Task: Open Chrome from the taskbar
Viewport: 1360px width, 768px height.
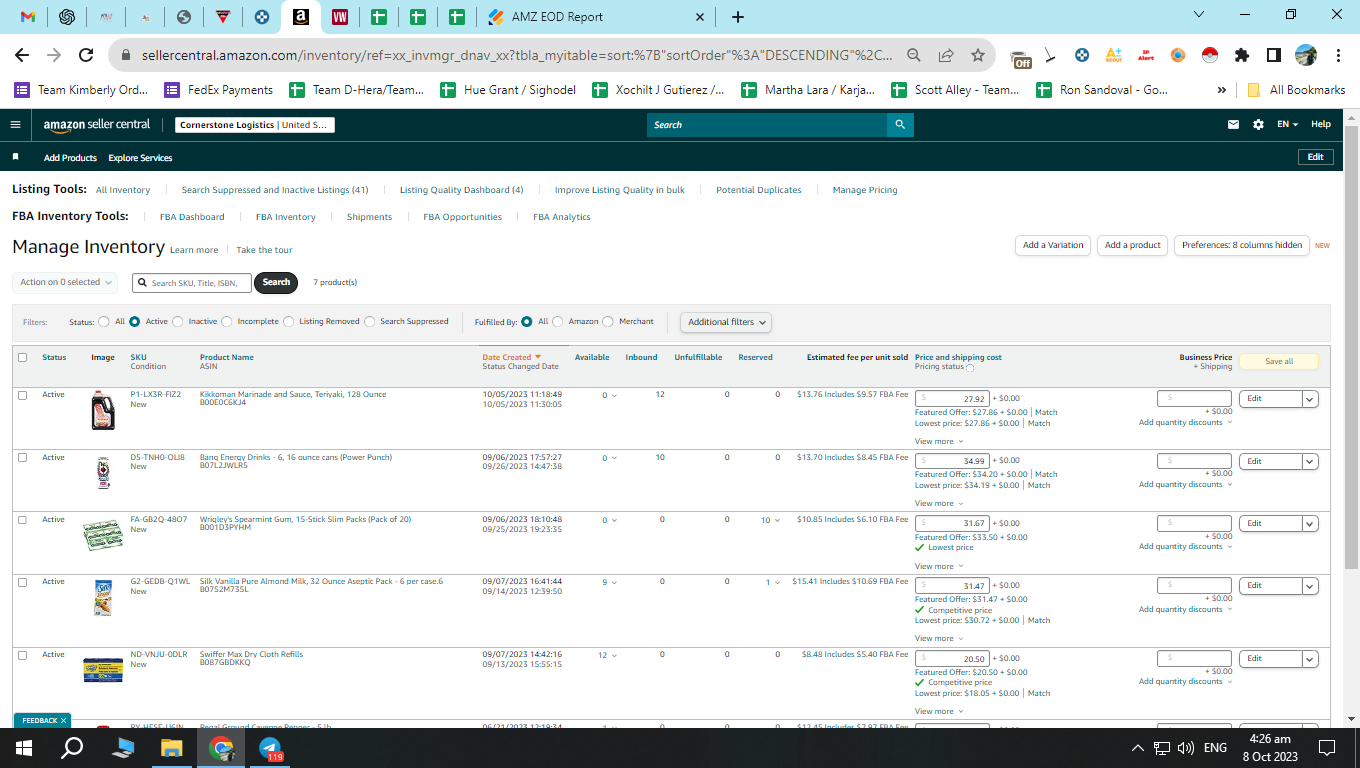Action: pos(222,747)
